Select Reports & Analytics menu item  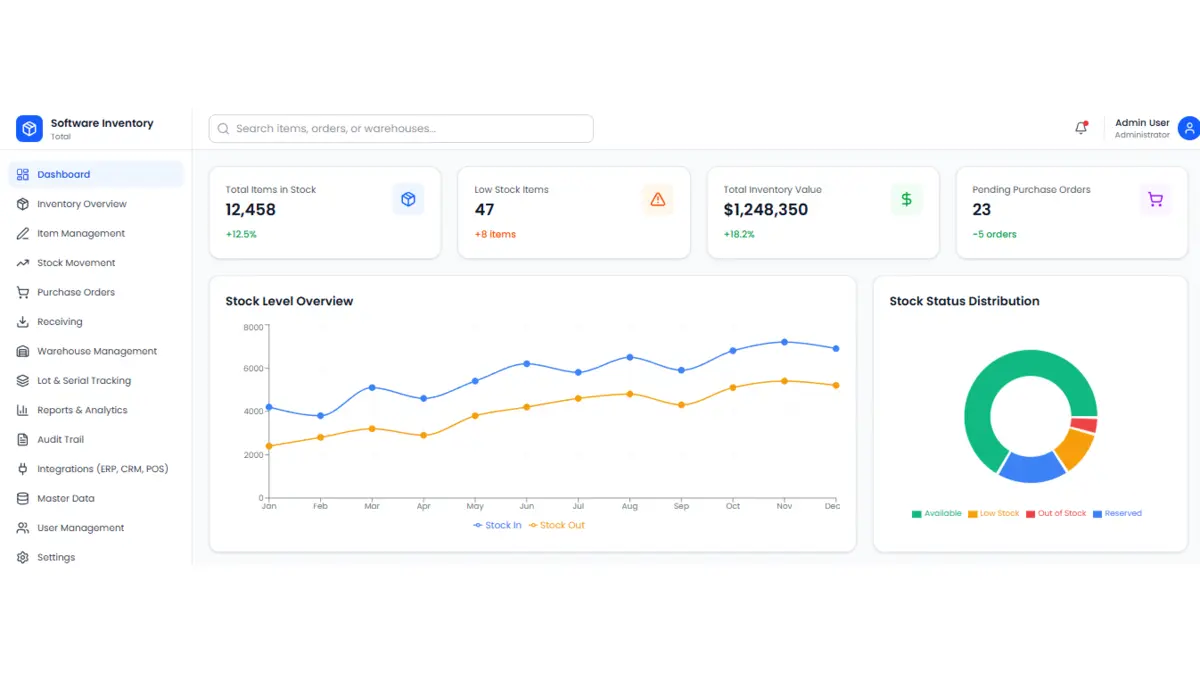pos(82,410)
